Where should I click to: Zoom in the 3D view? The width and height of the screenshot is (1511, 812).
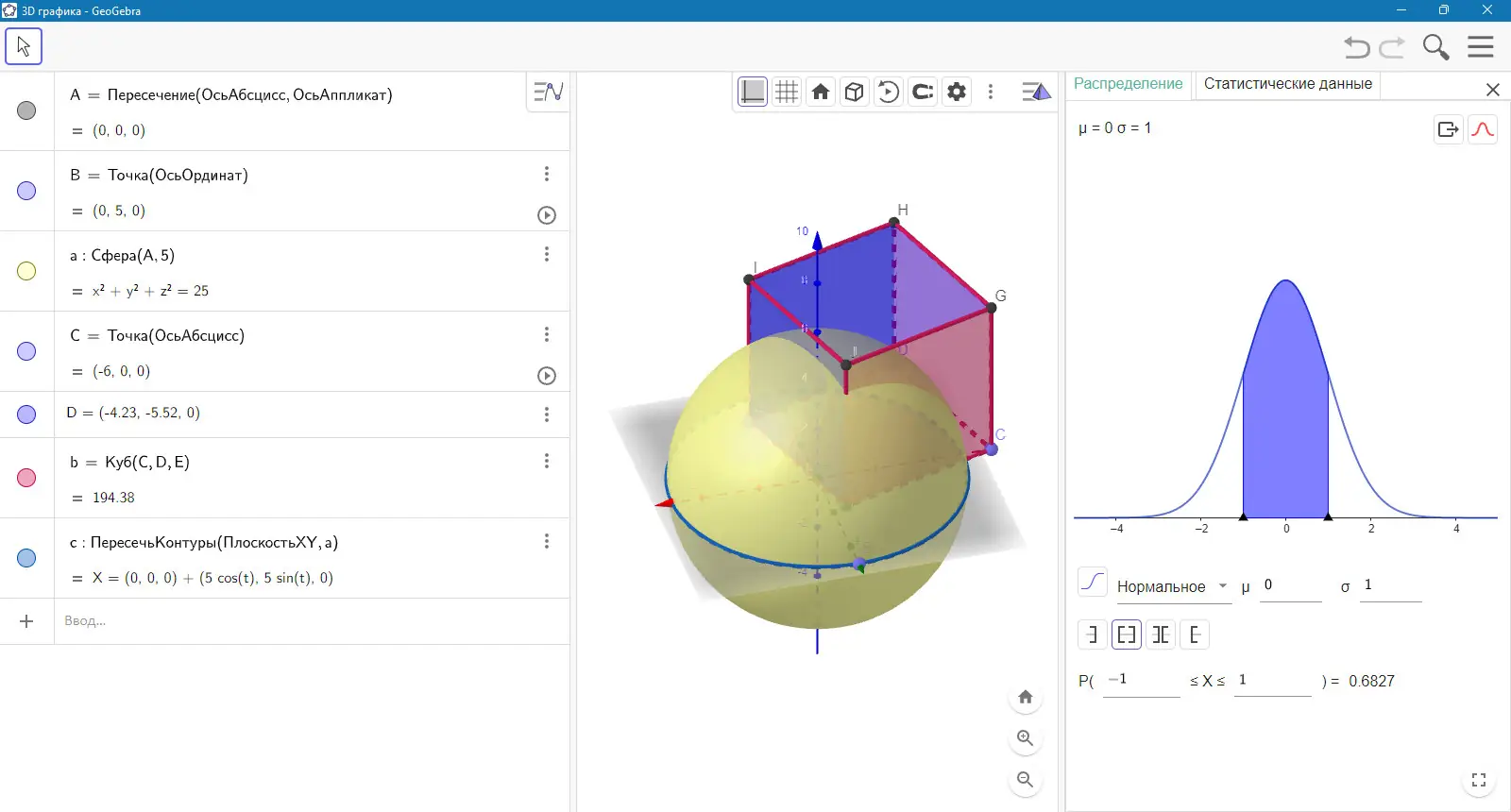coord(1026,738)
